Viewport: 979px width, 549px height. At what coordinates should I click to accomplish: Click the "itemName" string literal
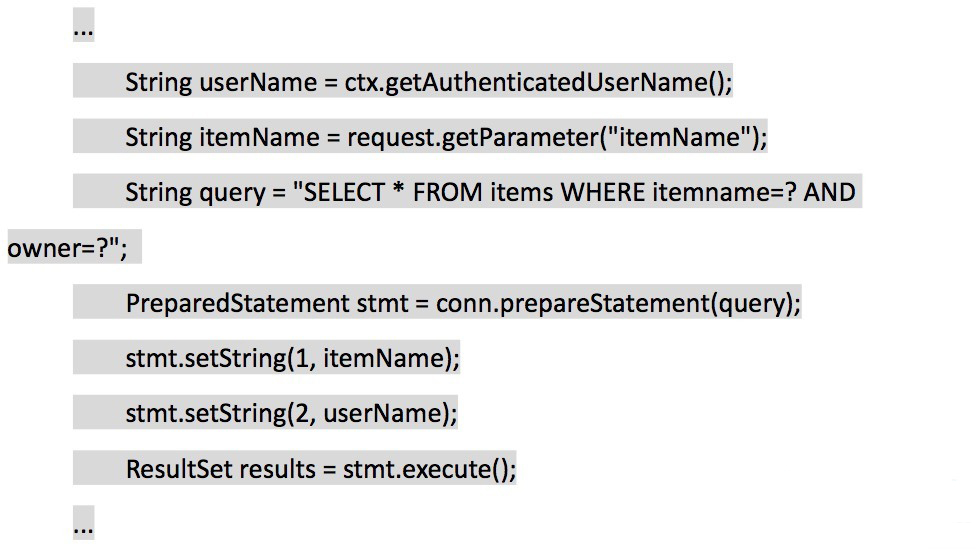click(x=679, y=137)
